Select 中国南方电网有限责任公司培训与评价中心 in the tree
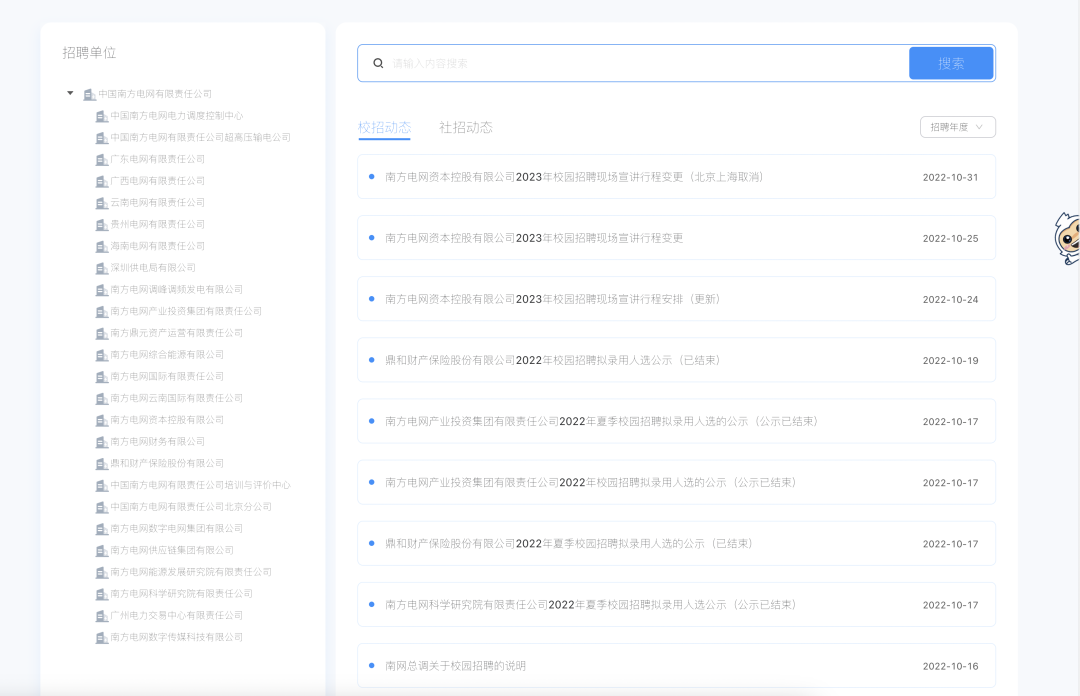This screenshot has height=696, width=1080. tap(200, 485)
